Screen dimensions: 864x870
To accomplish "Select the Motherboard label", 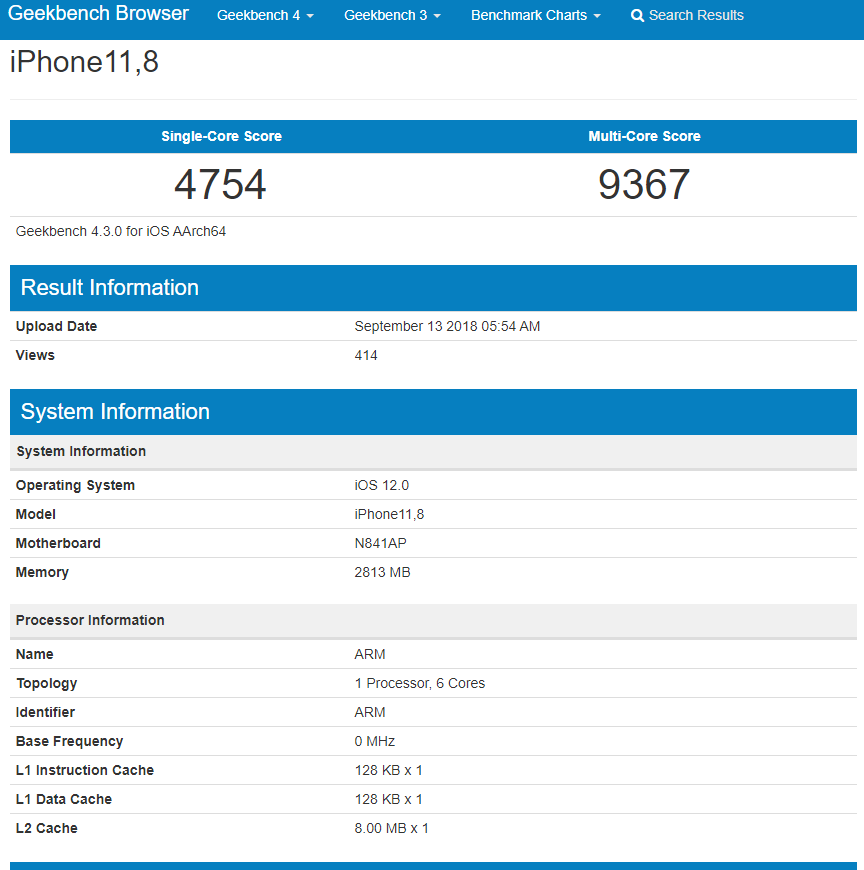I will pyautogui.click(x=58, y=543).
